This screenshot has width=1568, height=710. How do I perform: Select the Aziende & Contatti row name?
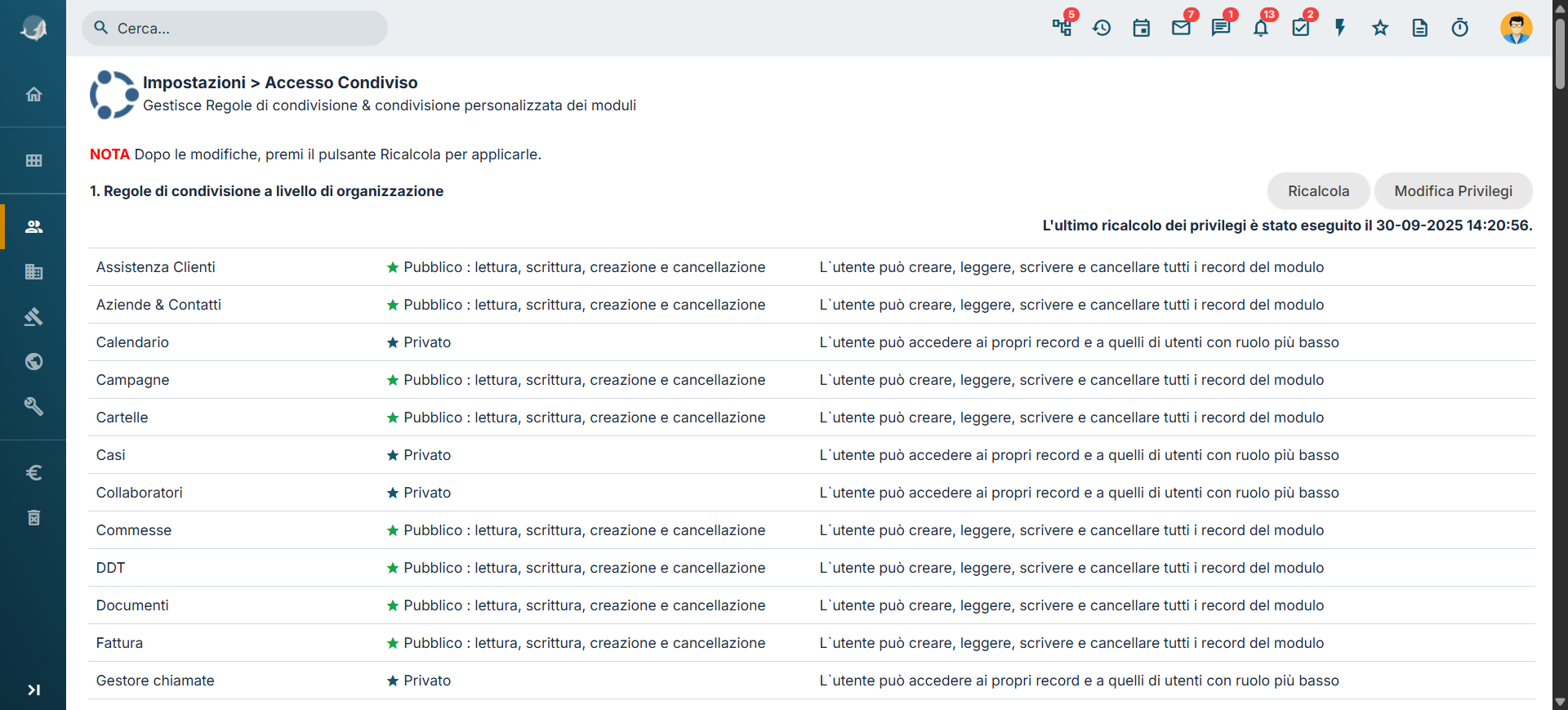click(x=158, y=305)
